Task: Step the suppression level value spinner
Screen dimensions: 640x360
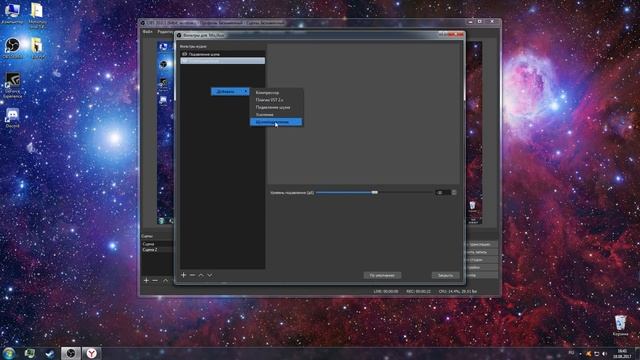Action: click(x=454, y=192)
